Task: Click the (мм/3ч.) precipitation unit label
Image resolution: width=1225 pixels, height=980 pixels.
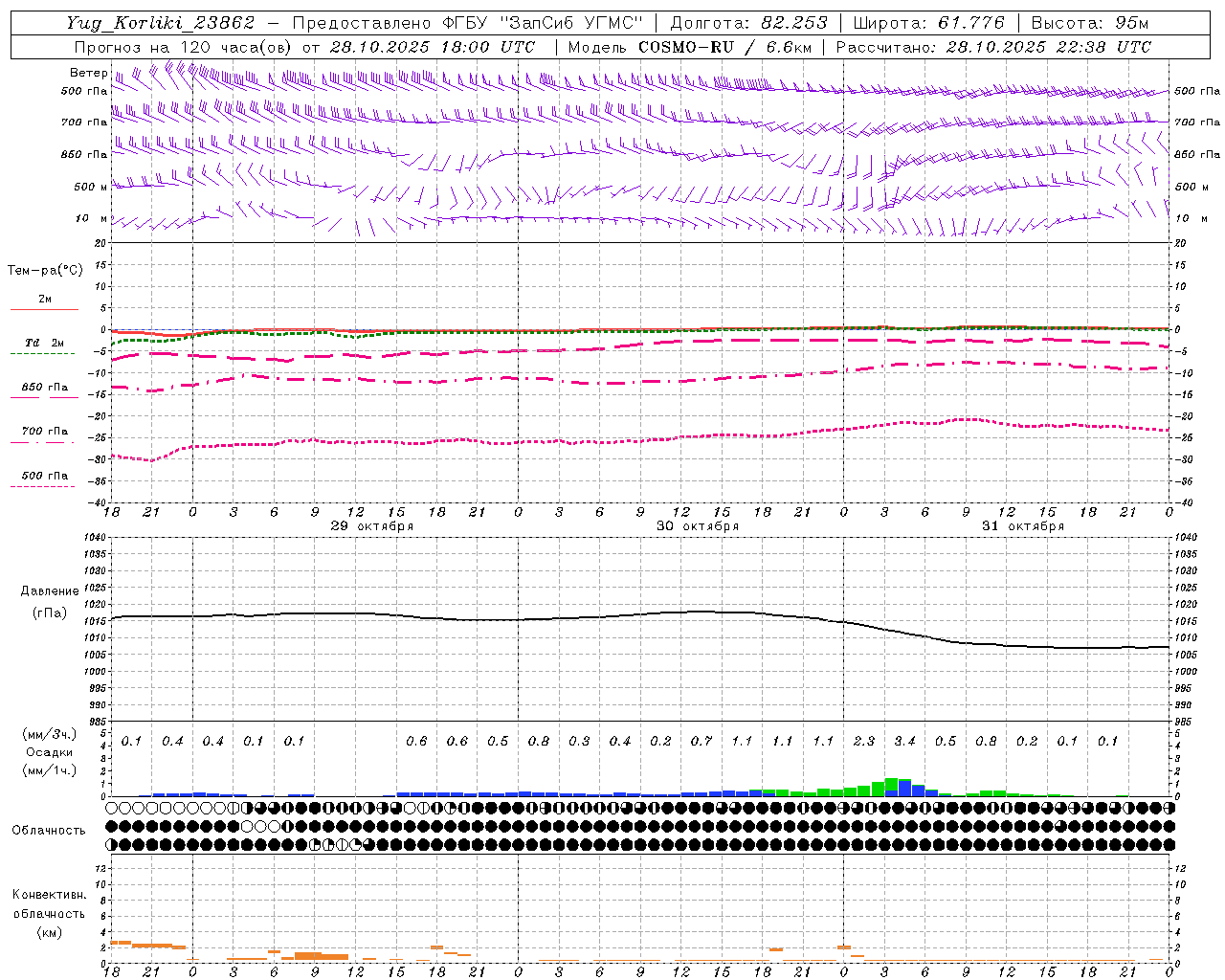Action: [x=50, y=734]
